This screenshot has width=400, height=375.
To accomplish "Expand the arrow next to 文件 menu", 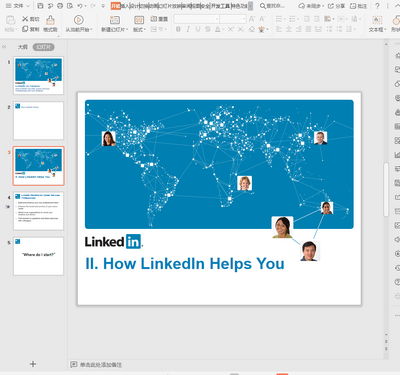I will (x=28, y=6).
